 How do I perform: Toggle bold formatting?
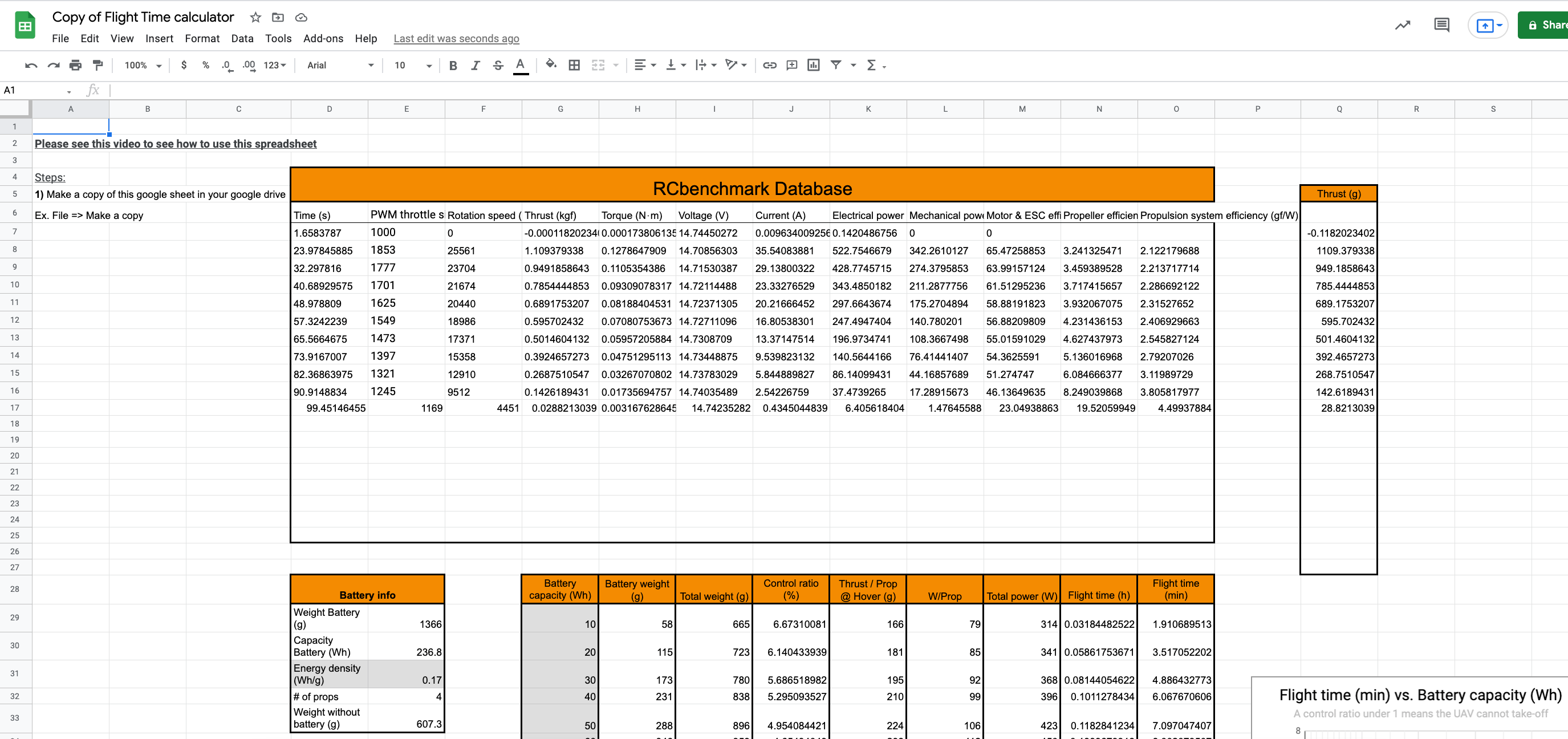point(453,65)
